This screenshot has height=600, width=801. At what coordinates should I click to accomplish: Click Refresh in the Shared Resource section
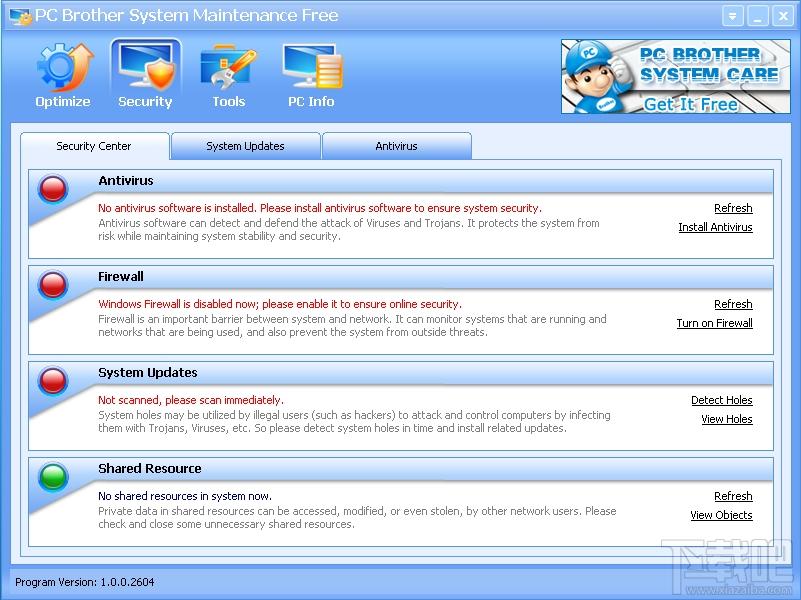[x=733, y=496]
